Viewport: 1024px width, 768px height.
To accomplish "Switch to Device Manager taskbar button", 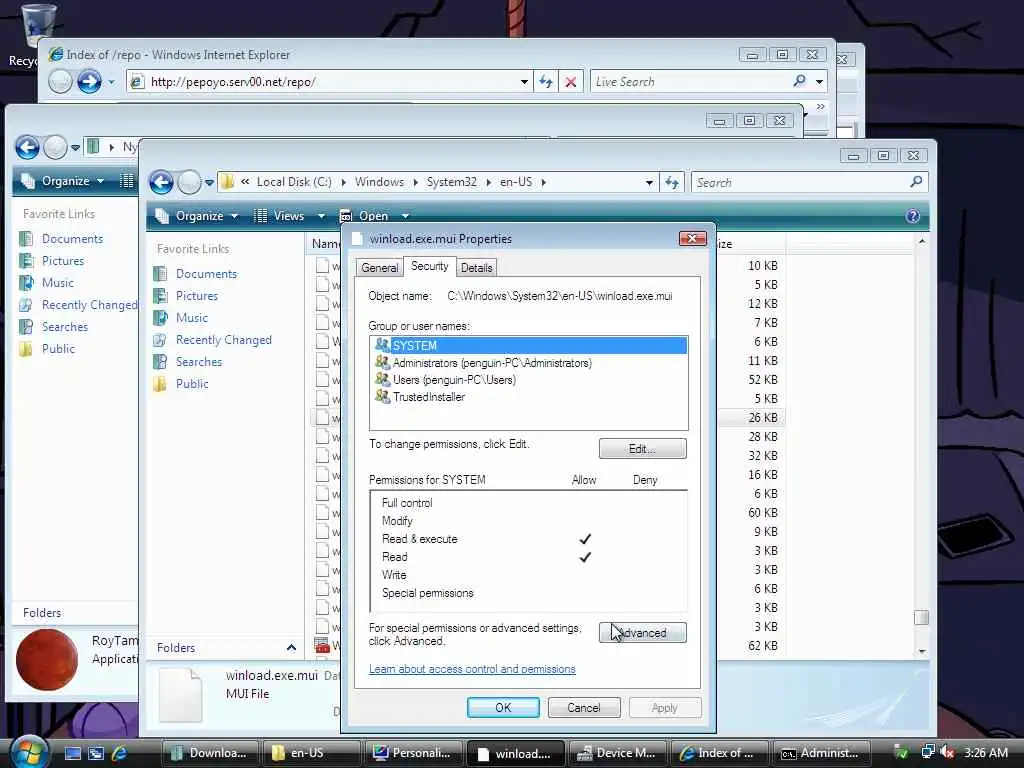I will pos(618,753).
